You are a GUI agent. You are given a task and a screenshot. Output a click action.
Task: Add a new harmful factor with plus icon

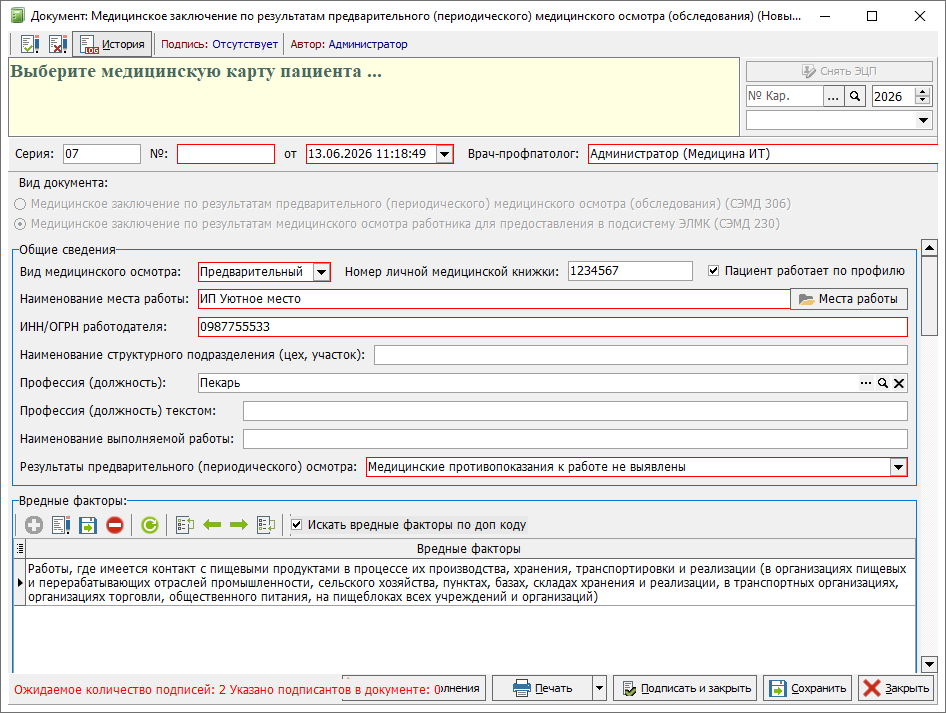coord(34,525)
